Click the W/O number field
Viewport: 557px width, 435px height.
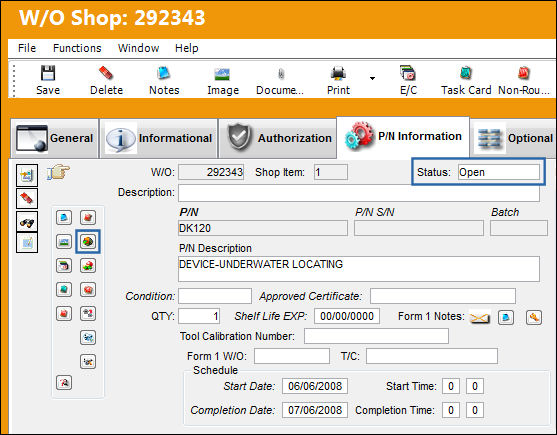pos(211,172)
